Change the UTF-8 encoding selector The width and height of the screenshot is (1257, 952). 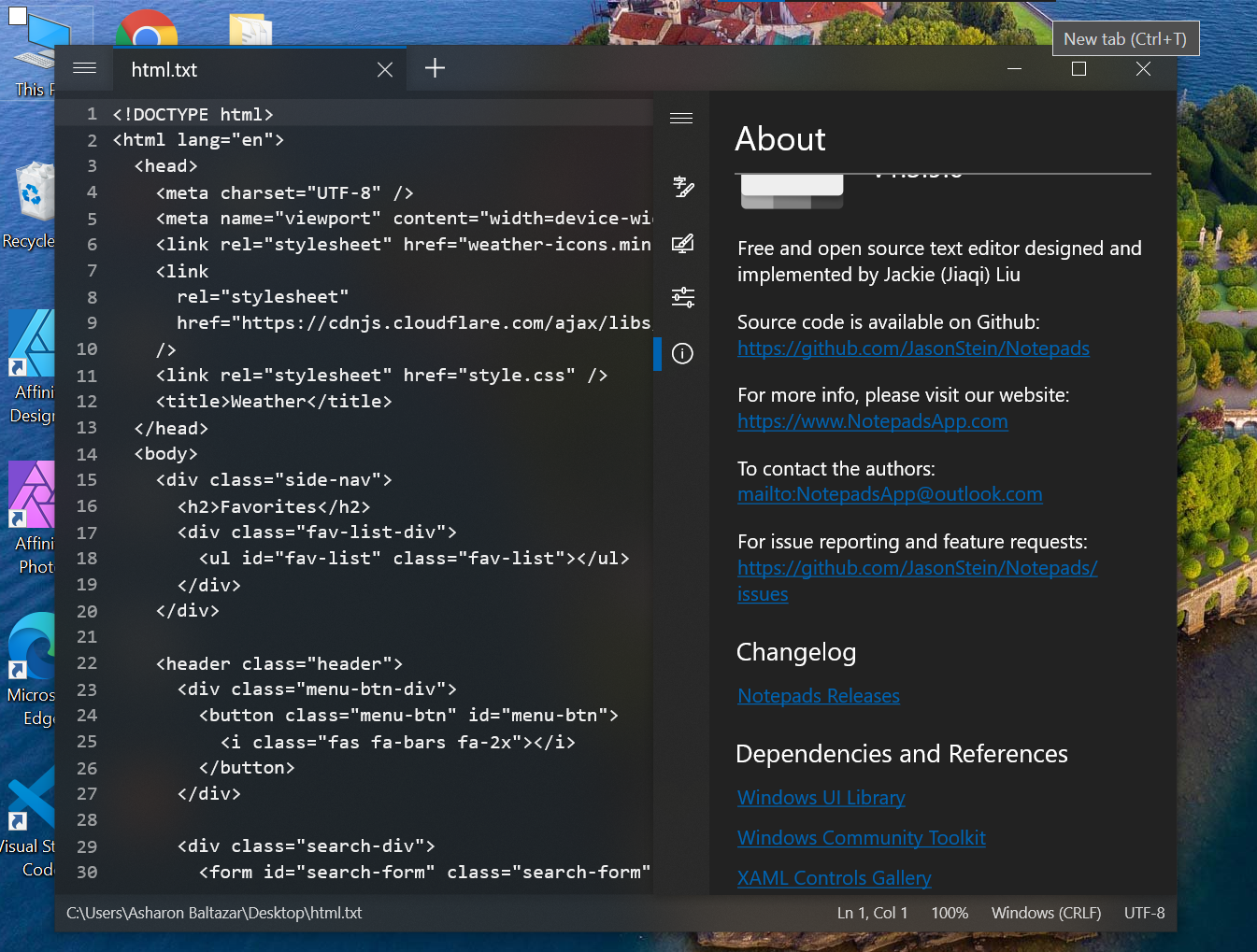tap(1145, 913)
